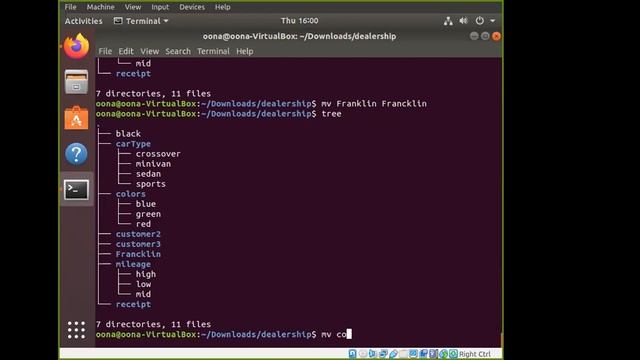Open the volume icon in top bar

pyautogui.click(x=464, y=21)
